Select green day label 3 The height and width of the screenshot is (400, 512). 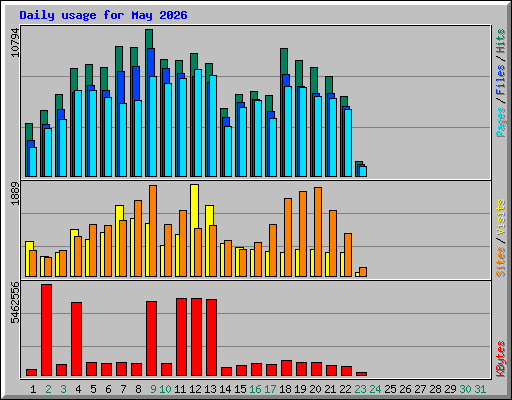[63, 389]
